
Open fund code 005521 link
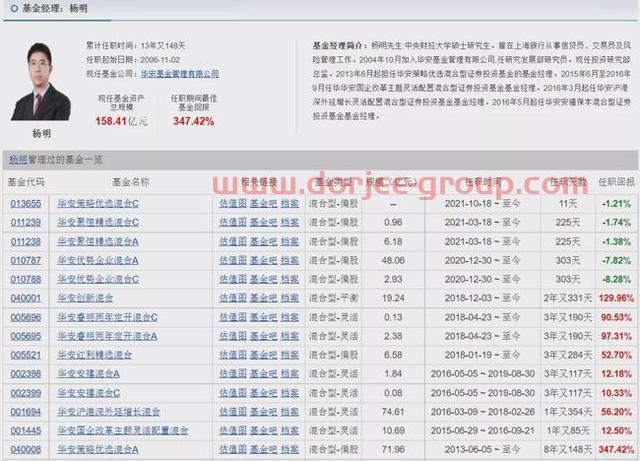pyautogui.click(x=26, y=355)
